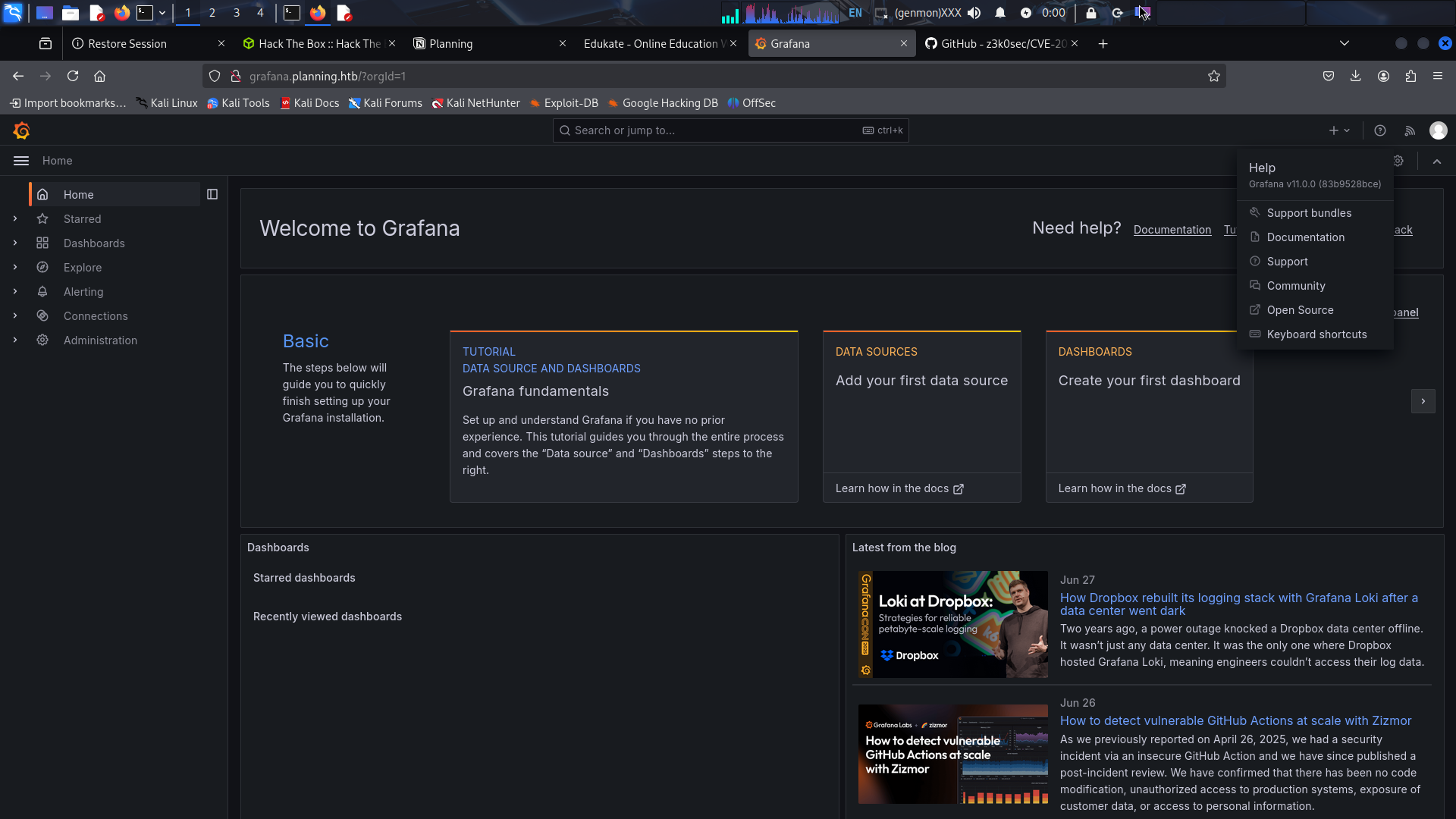Choose Support bundles from Help menu

[x=1309, y=213]
